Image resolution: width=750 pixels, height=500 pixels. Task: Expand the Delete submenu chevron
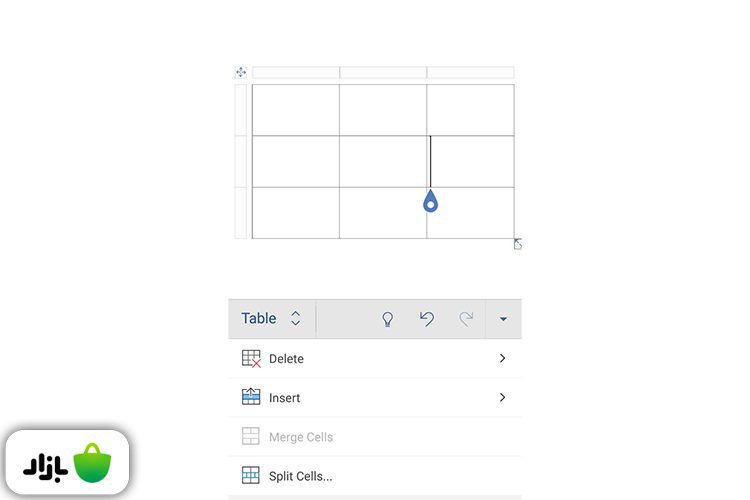click(x=502, y=359)
